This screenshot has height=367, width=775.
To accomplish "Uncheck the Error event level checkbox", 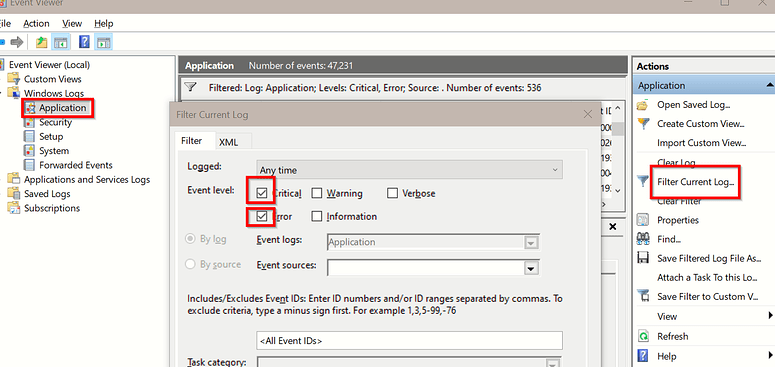I will (262, 216).
